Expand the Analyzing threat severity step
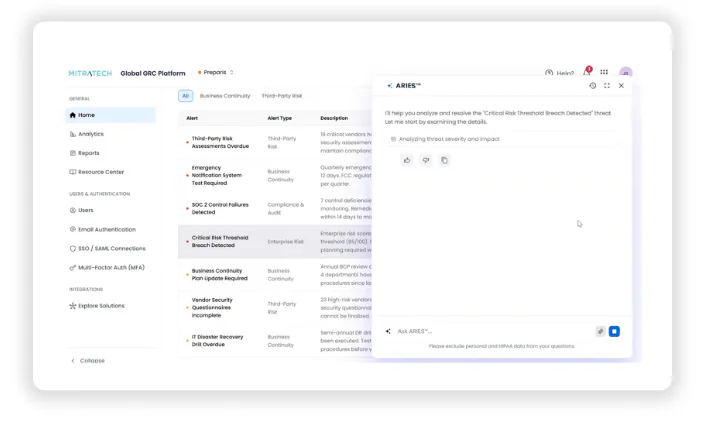 pos(502,139)
